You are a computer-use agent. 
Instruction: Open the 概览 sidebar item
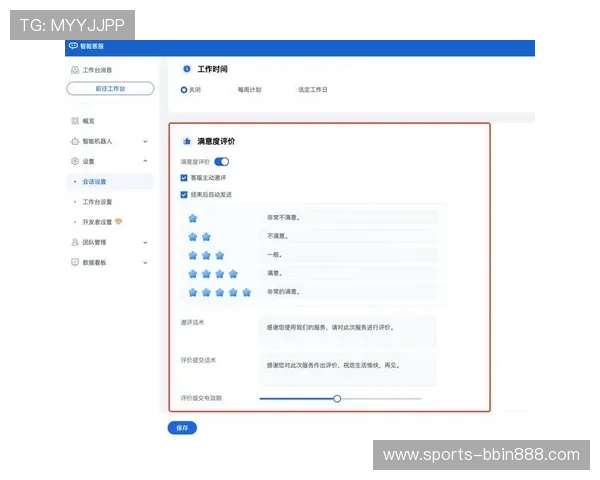[88, 121]
